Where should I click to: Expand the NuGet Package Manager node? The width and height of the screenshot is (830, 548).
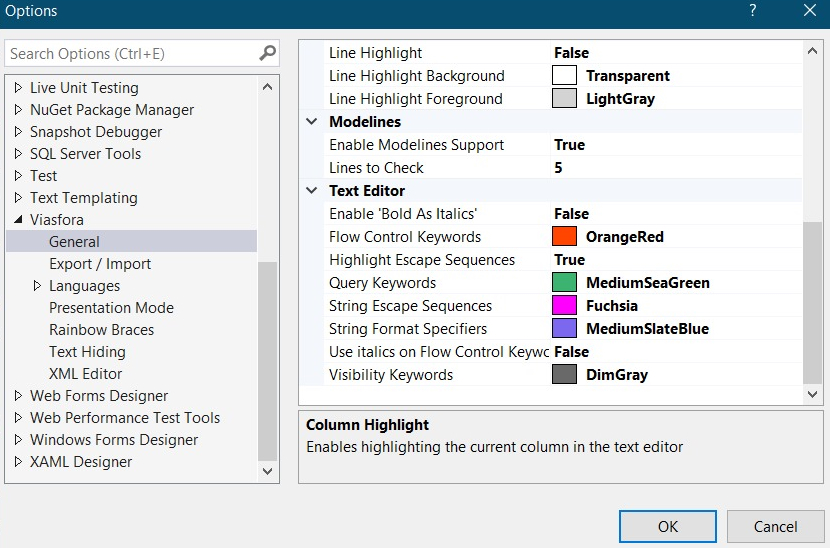point(18,110)
